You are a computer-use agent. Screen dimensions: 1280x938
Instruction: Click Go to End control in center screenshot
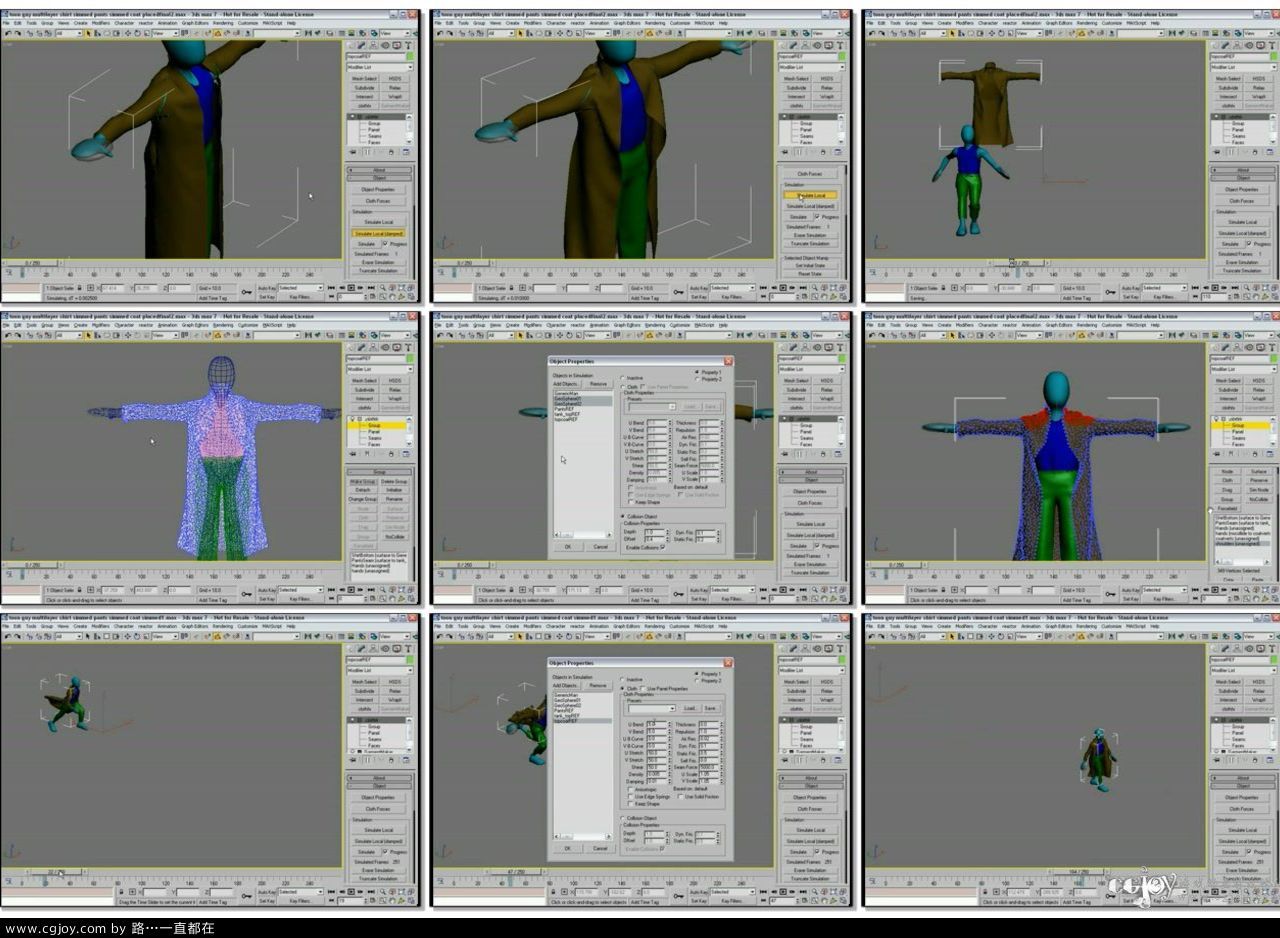click(x=803, y=590)
